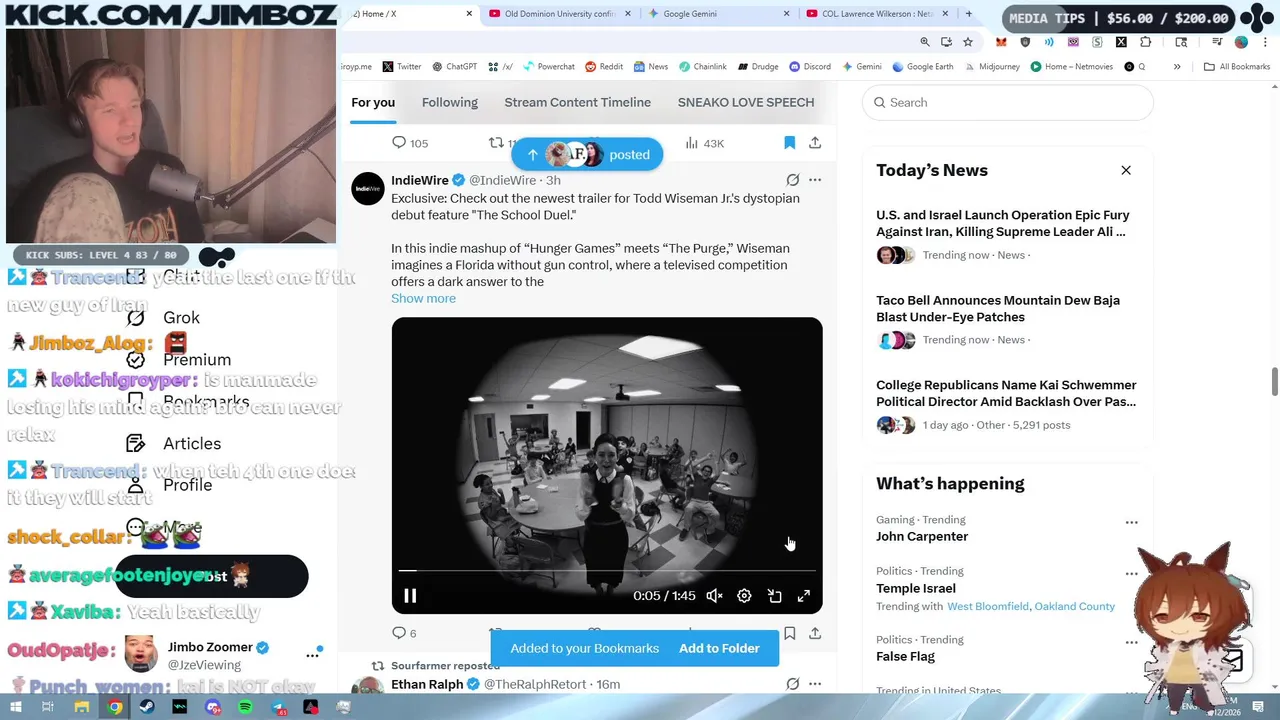
Task: Open Drudge bookmark in bookmarks bar
Action: click(x=758, y=66)
